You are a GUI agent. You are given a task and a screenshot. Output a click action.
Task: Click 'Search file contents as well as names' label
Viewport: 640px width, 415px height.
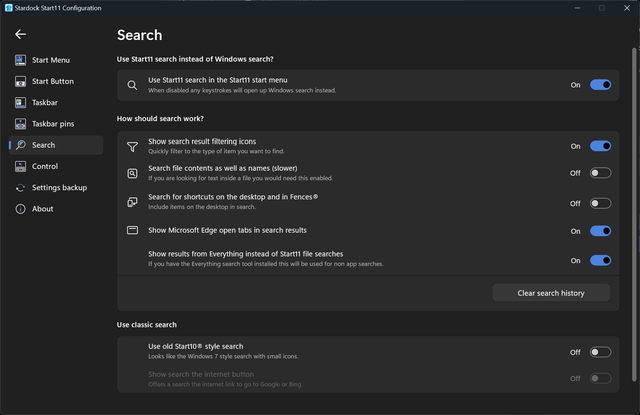[222, 168]
